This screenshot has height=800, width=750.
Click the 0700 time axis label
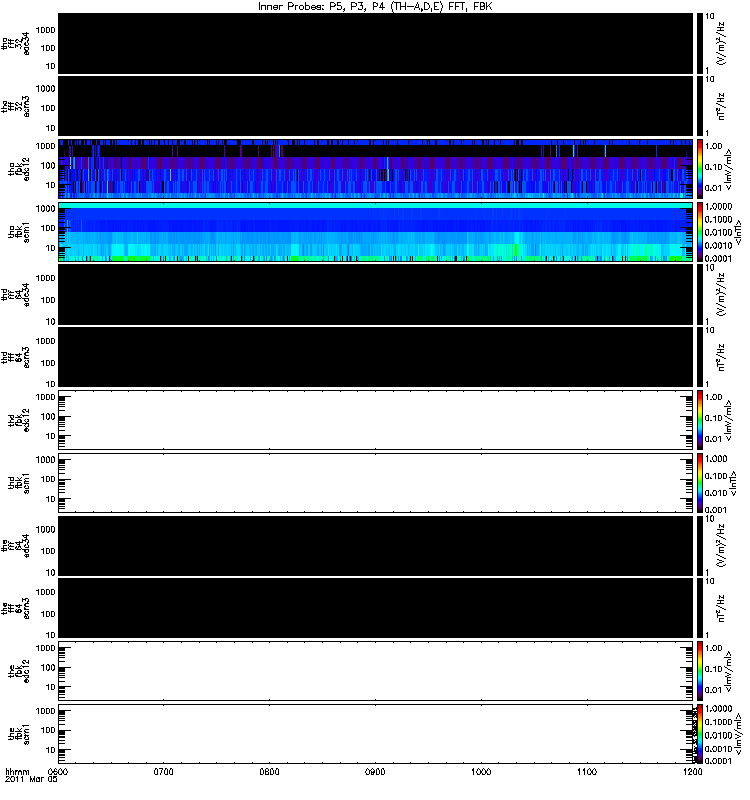[x=163, y=771]
